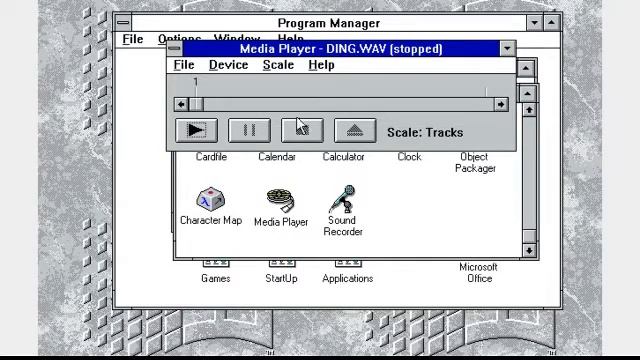Select the Media Player program icon

(281, 208)
